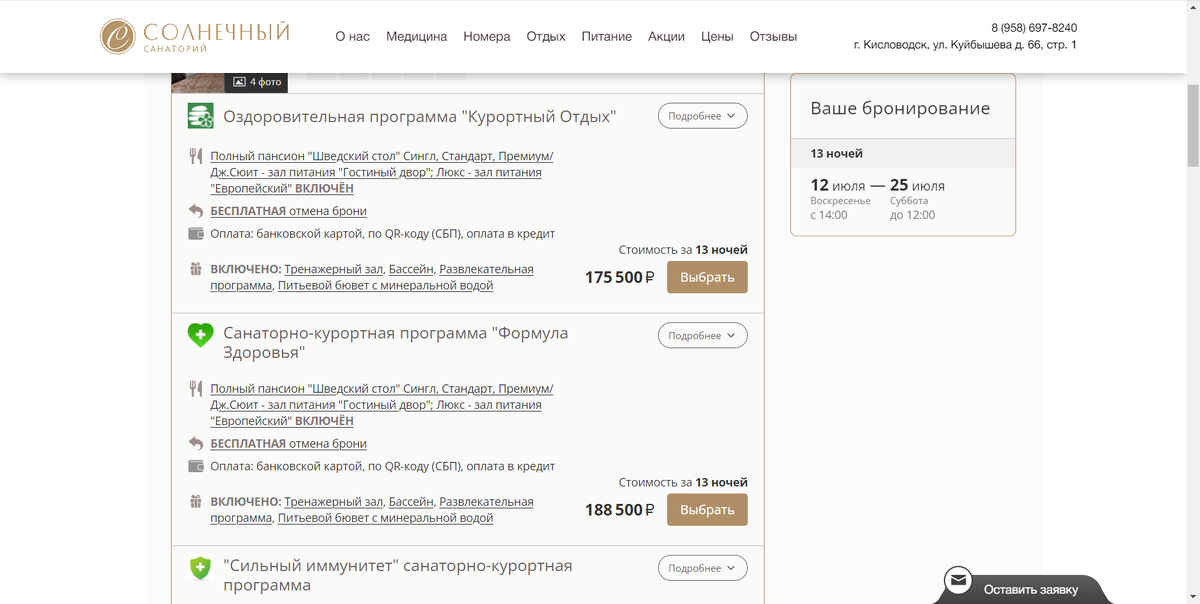Open the "Акции" menu item
The height and width of the screenshot is (604, 1200).
(666, 37)
